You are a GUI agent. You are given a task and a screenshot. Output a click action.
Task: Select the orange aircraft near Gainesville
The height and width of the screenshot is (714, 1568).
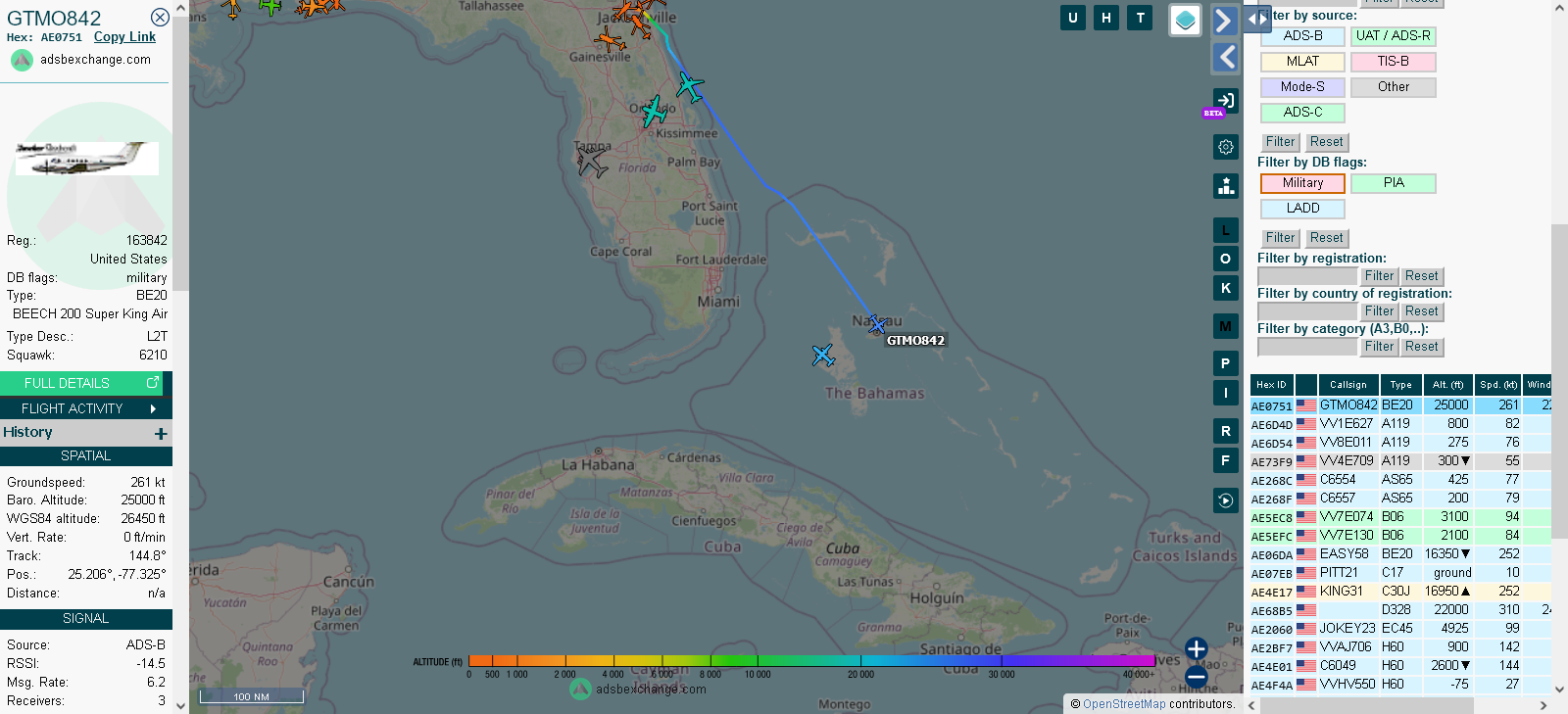click(x=611, y=40)
